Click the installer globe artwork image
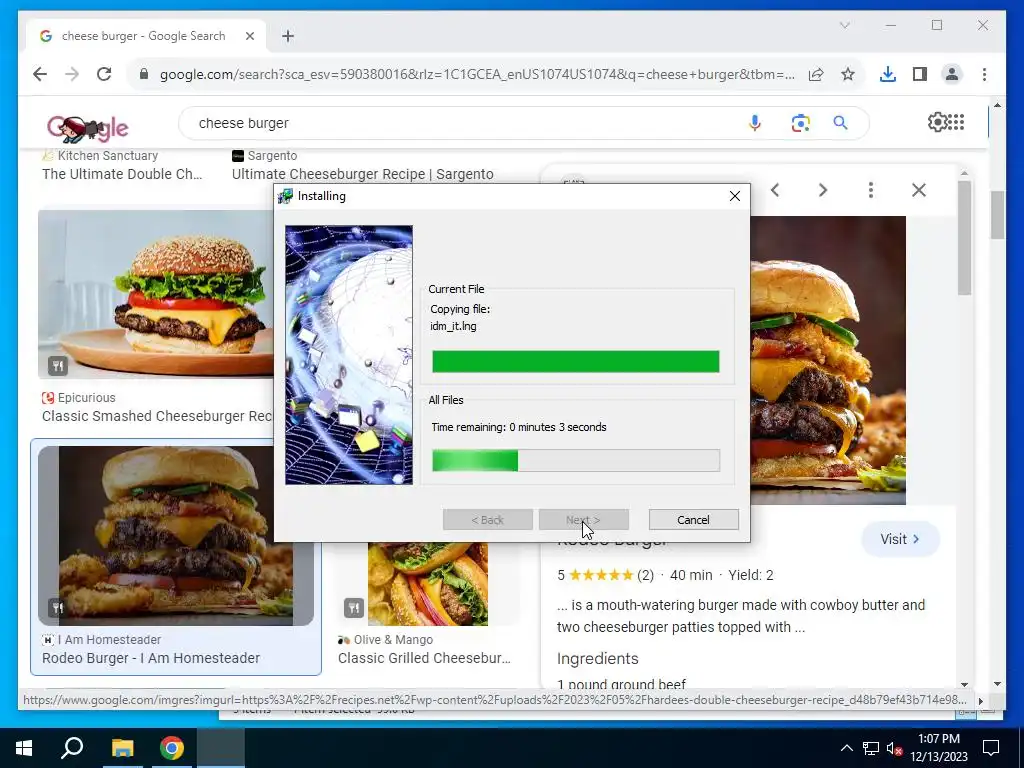 click(x=349, y=355)
